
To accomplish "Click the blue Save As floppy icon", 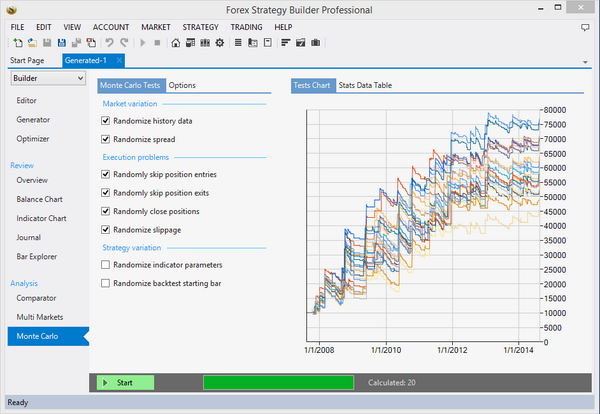I will [x=62, y=42].
